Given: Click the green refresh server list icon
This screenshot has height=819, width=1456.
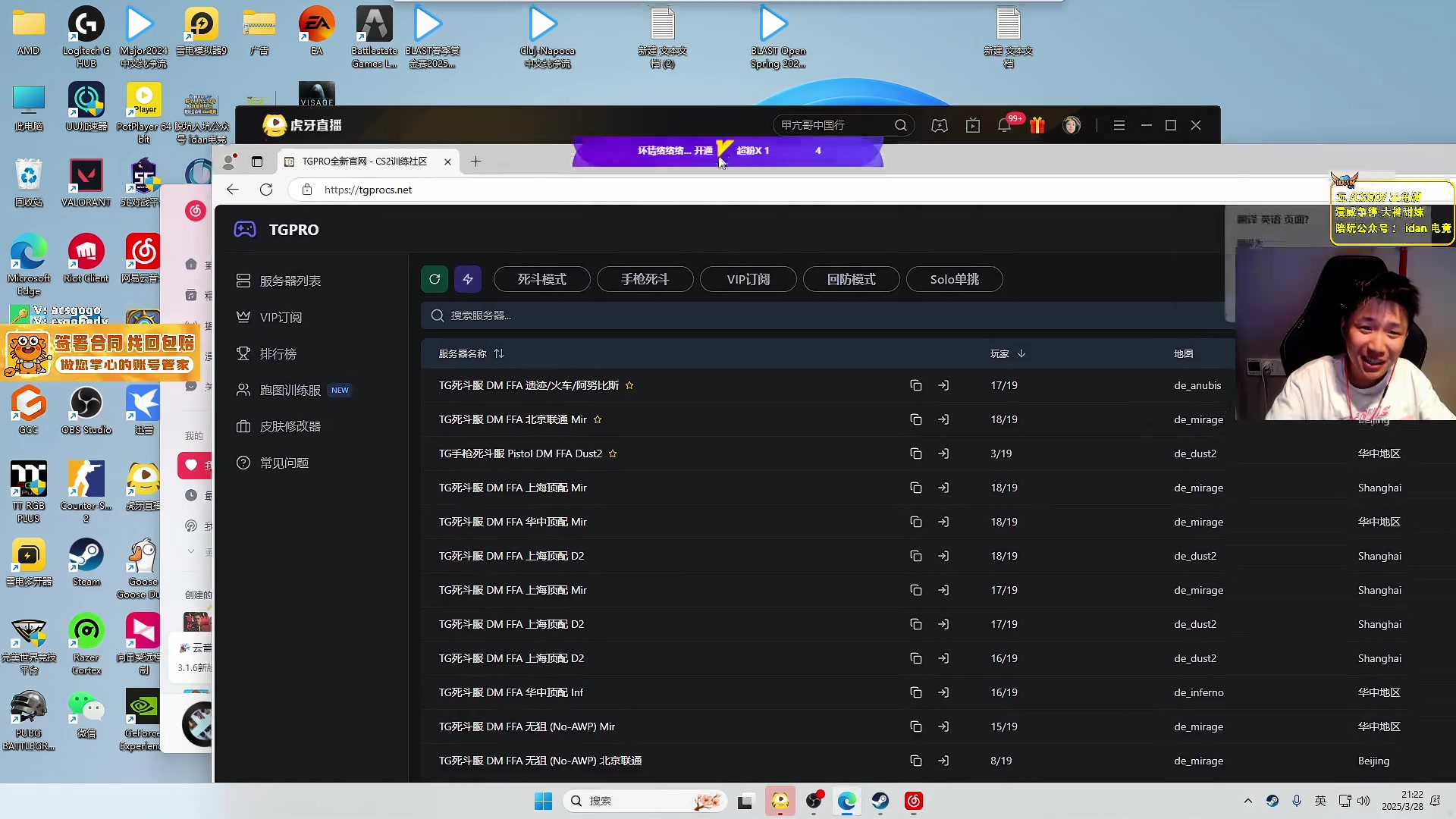Looking at the screenshot, I should [435, 279].
